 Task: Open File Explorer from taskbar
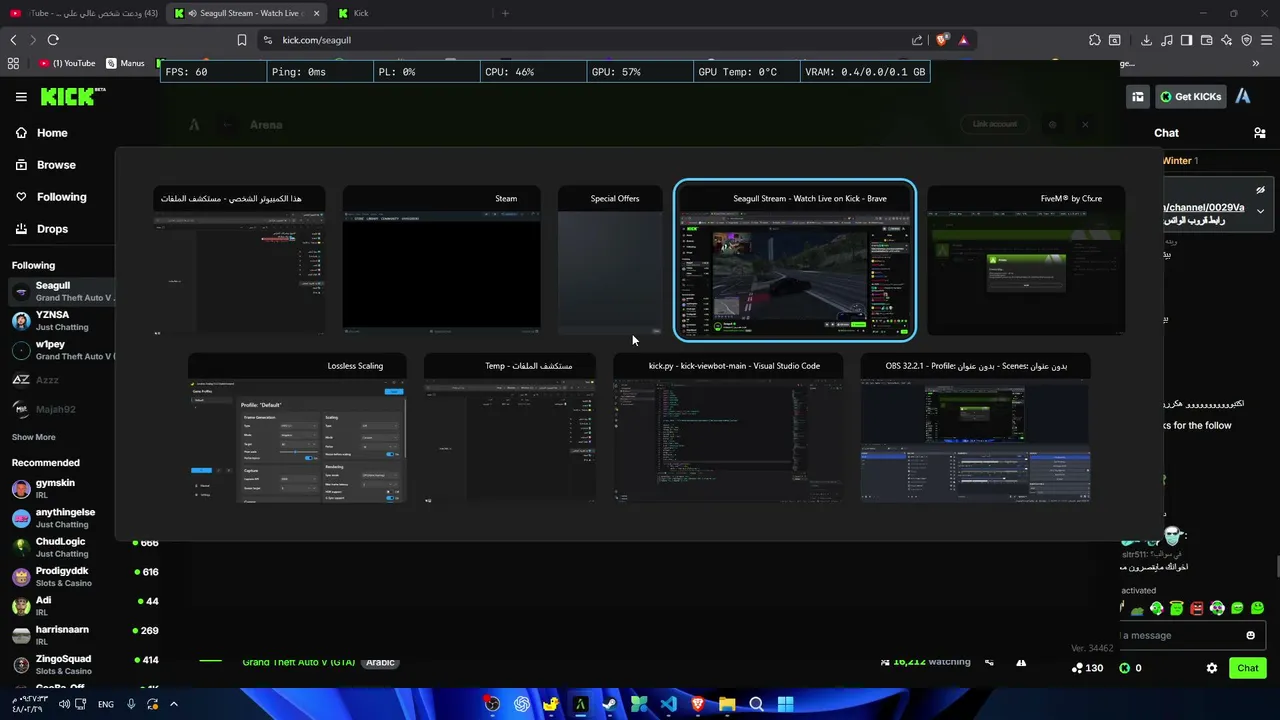[x=727, y=704]
